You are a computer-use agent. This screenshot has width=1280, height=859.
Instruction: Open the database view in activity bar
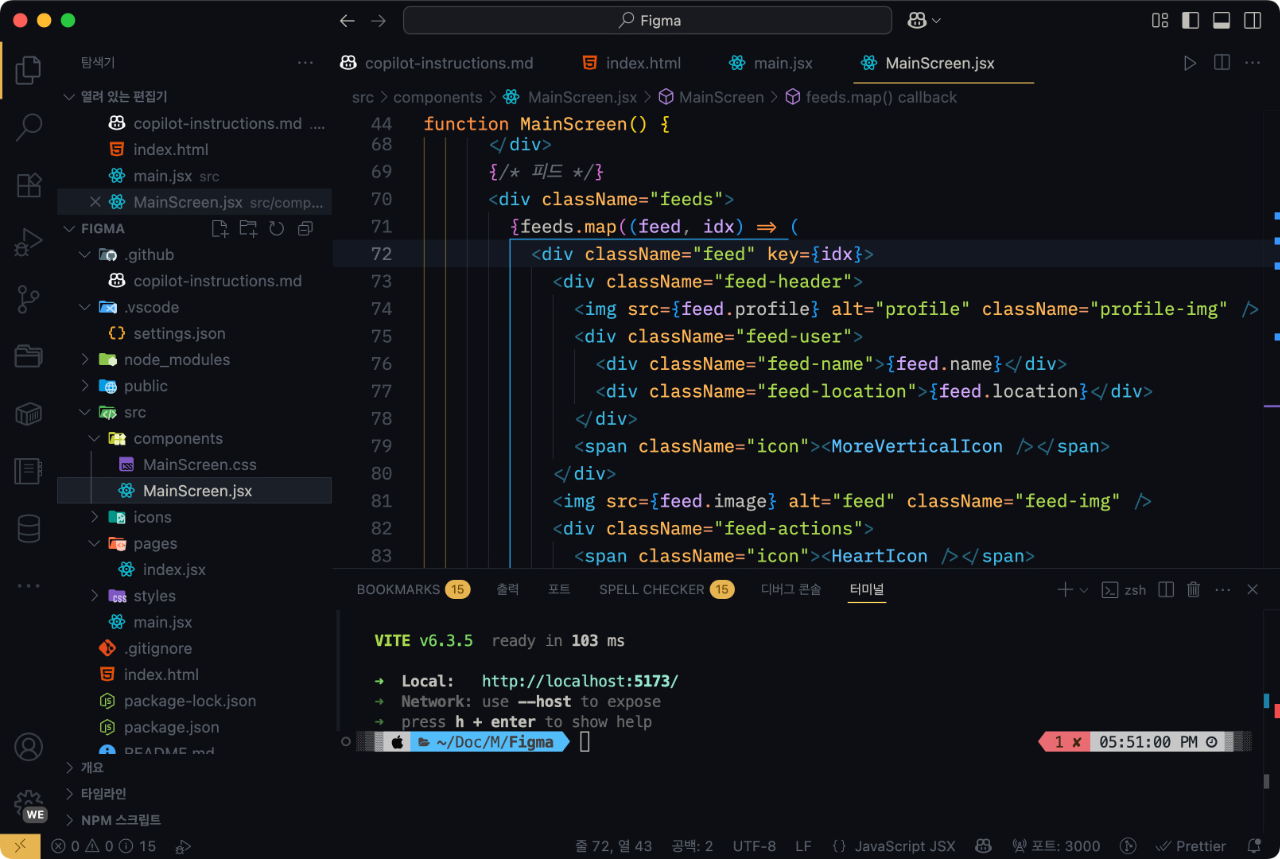(28, 528)
